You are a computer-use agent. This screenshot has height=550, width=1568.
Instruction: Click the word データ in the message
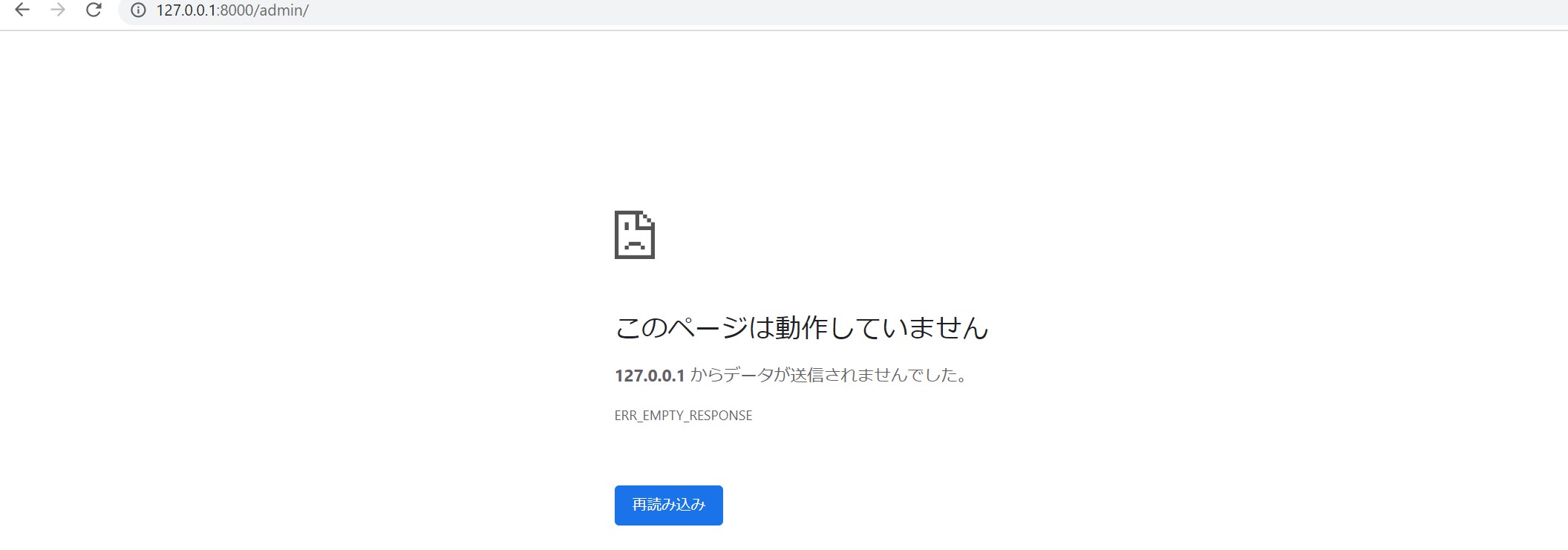(x=748, y=376)
